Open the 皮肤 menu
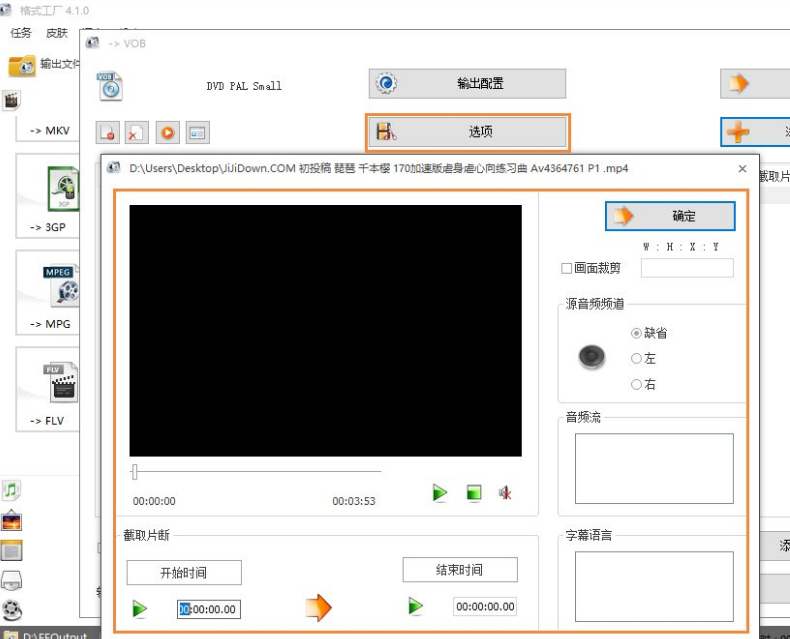The width and height of the screenshot is (790, 639). click(56, 33)
